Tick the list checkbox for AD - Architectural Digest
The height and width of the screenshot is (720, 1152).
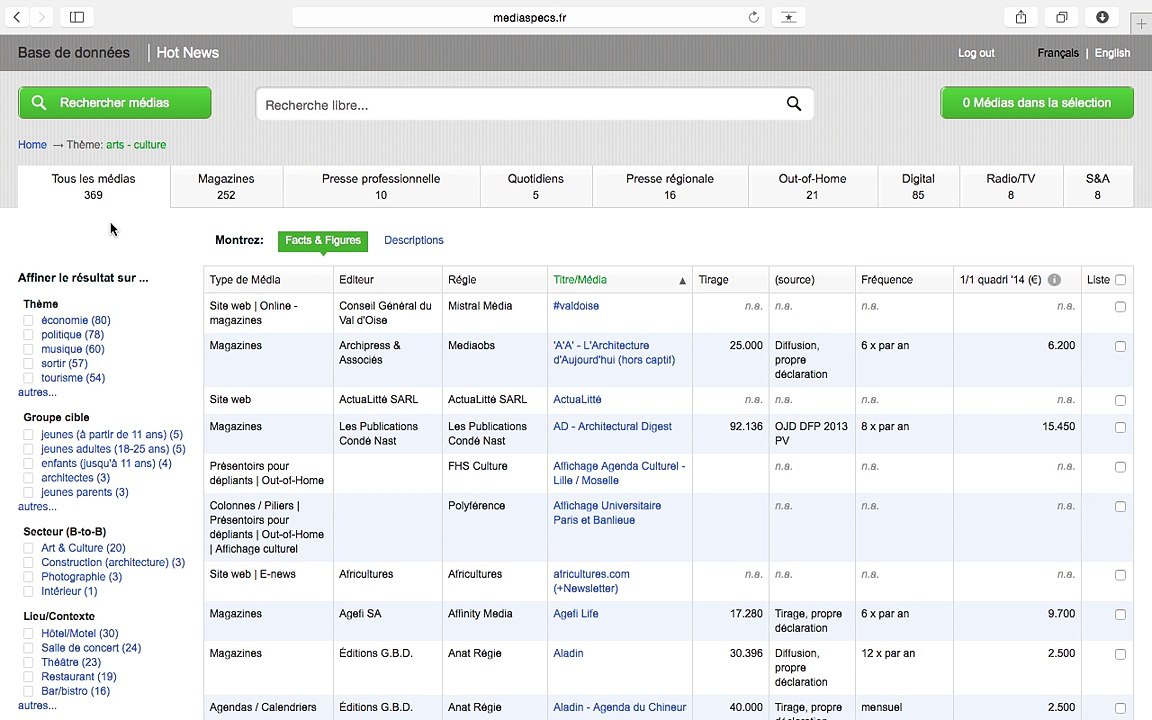click(1120, 427)
